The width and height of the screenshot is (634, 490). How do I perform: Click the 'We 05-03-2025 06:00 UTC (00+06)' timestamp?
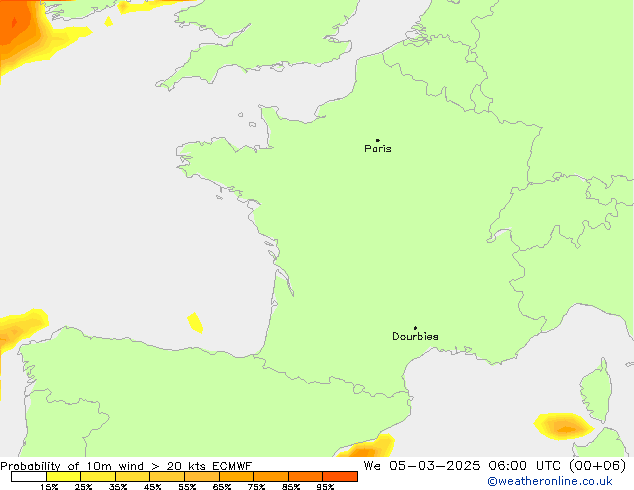(x=495, y=466)
